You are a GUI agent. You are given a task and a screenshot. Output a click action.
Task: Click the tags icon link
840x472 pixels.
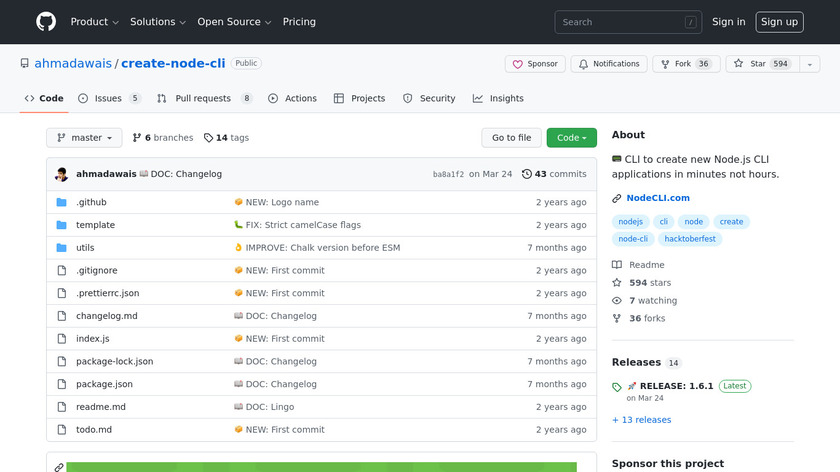pyautogui.click(x=208, y=138)
